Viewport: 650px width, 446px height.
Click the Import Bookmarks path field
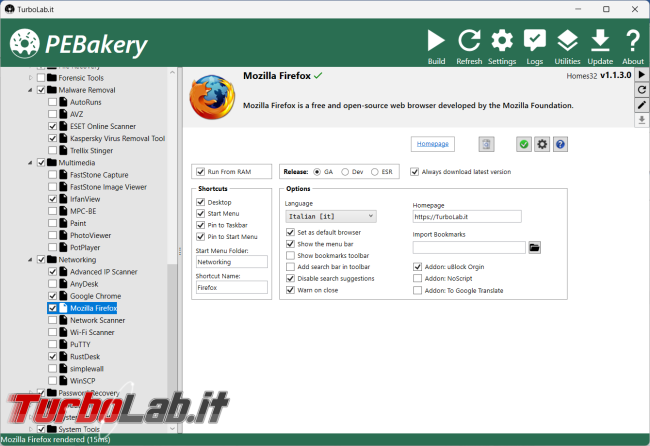click(469, 247)
